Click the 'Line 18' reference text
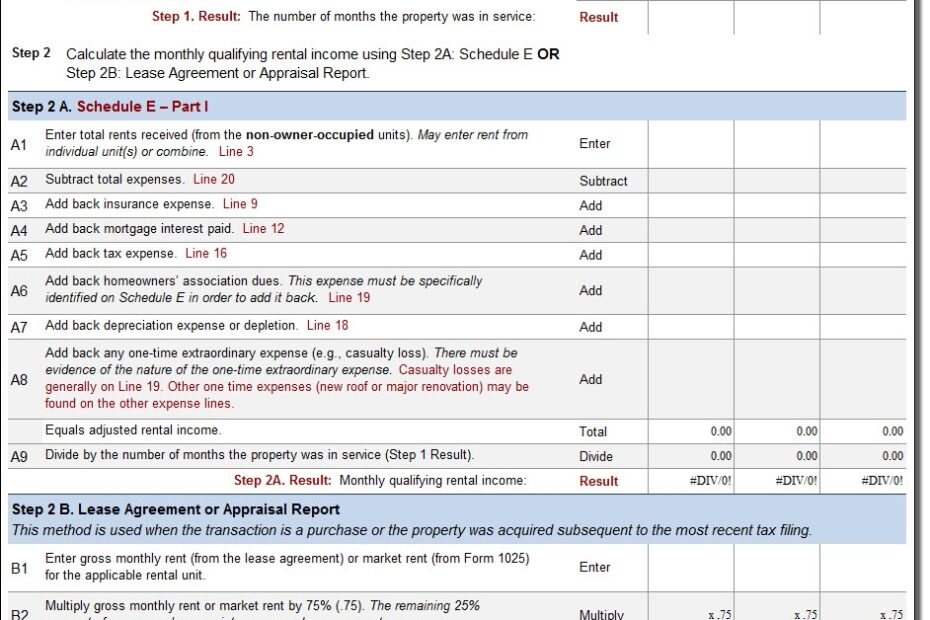The width and height of the screenshot is (930, 620). click(x=327, y=326)
